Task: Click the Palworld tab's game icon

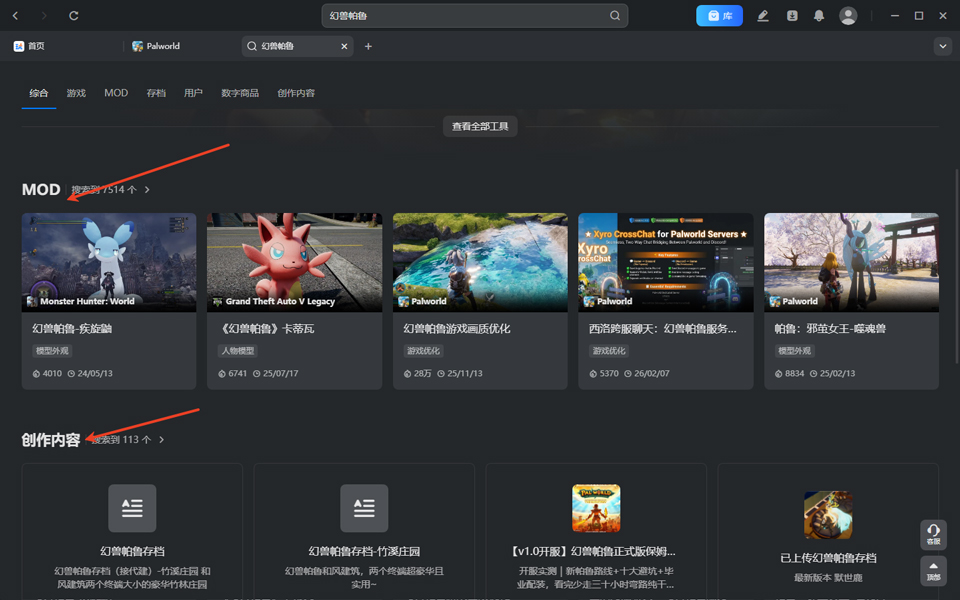Action: click(x=138, y=46)
